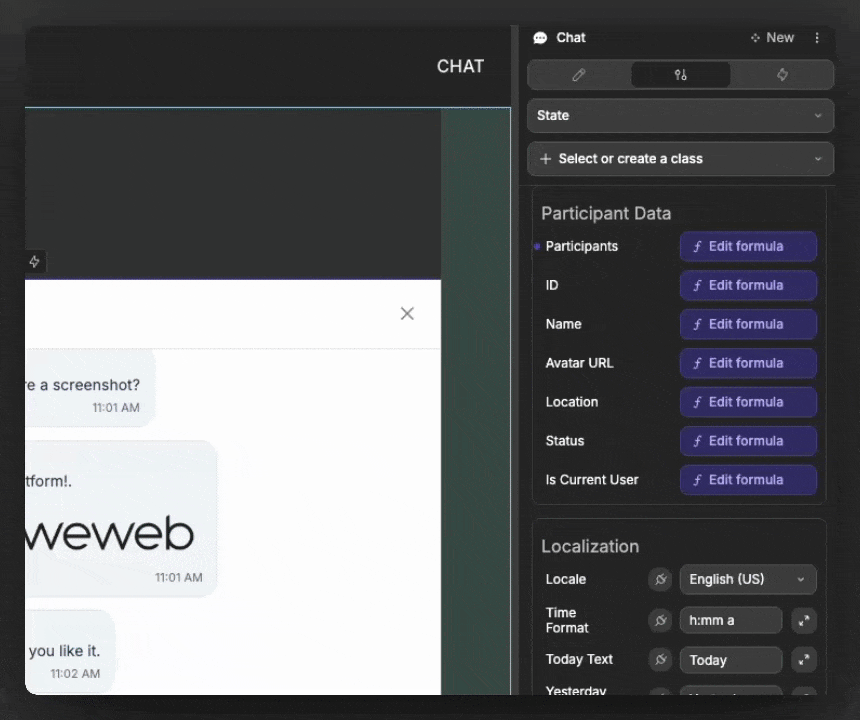Click Edit formula for Participants
Screen dimensions: 860x720
(748, 247)
